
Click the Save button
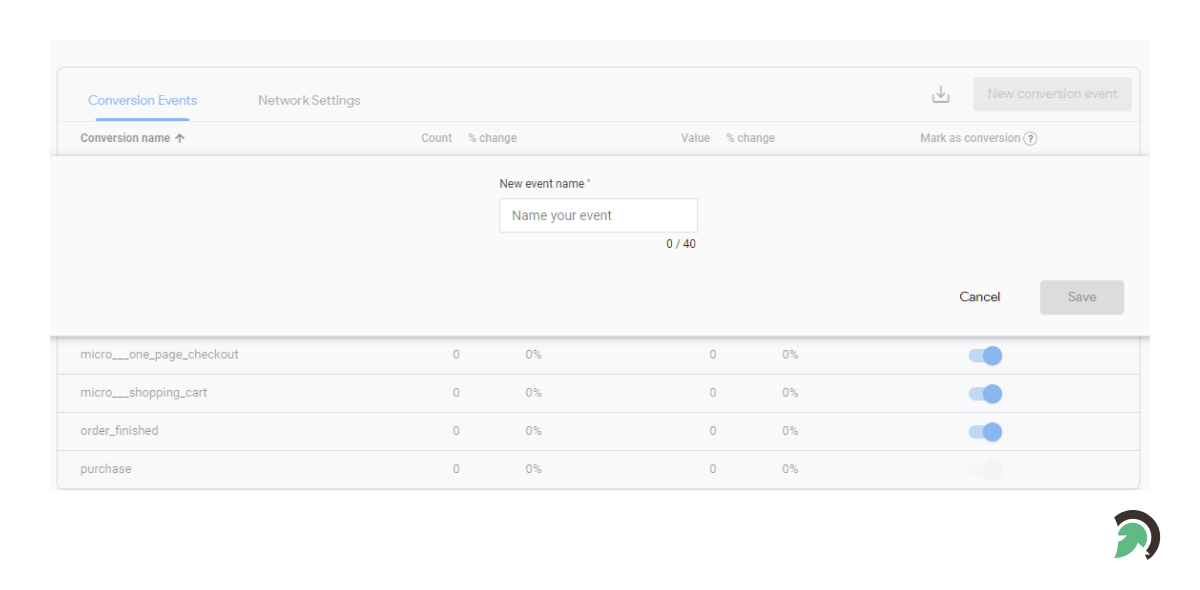click(1081, 297)
